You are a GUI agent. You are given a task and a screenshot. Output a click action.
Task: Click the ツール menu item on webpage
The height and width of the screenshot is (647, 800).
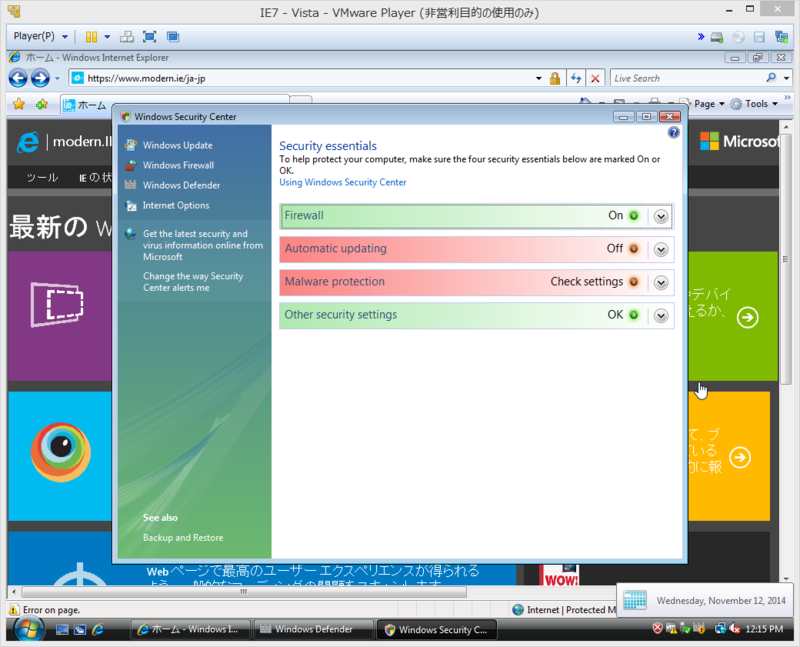click(x=42, y=177)
